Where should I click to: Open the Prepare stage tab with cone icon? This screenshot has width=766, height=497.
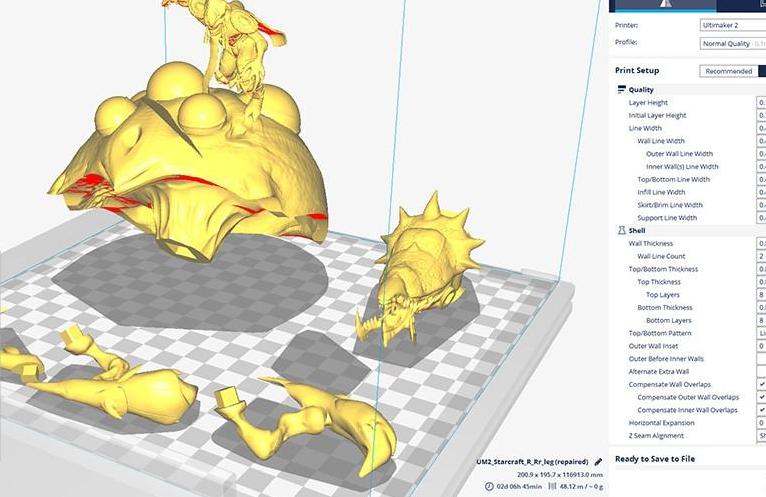click(x=665, y=5)
